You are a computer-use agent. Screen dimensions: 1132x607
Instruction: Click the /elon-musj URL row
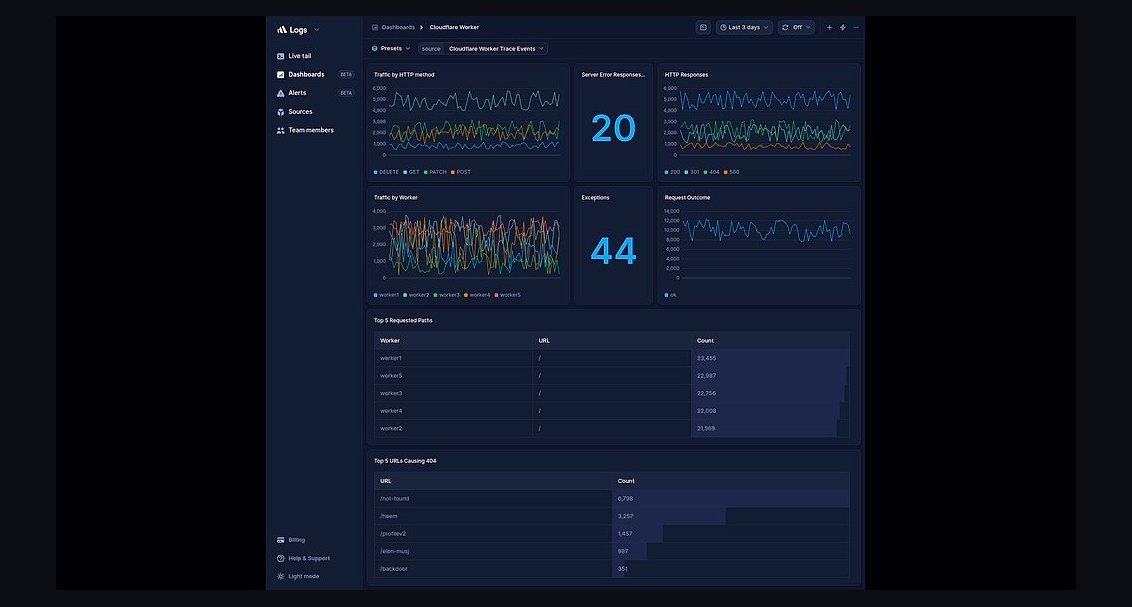click(611, 551)
